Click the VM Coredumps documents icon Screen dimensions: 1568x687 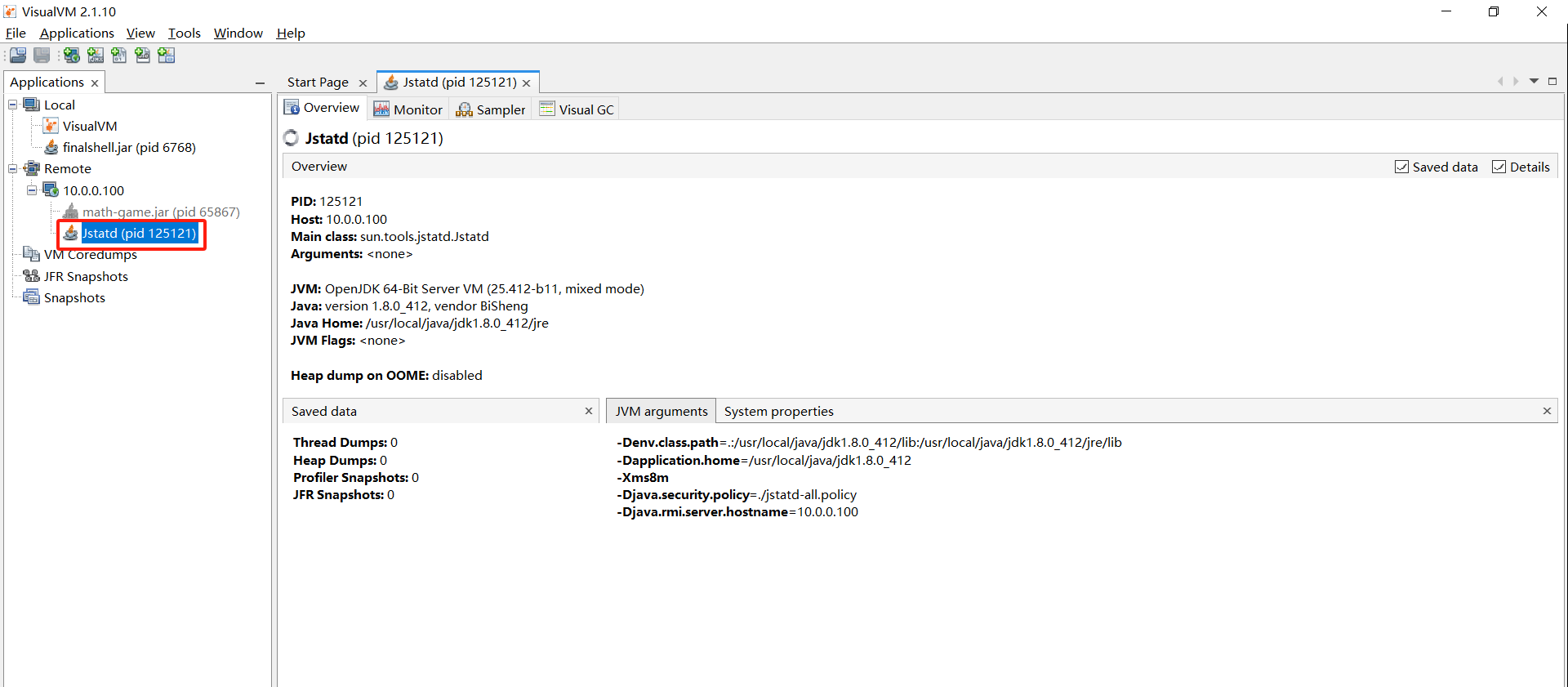(x=32, y=254)
